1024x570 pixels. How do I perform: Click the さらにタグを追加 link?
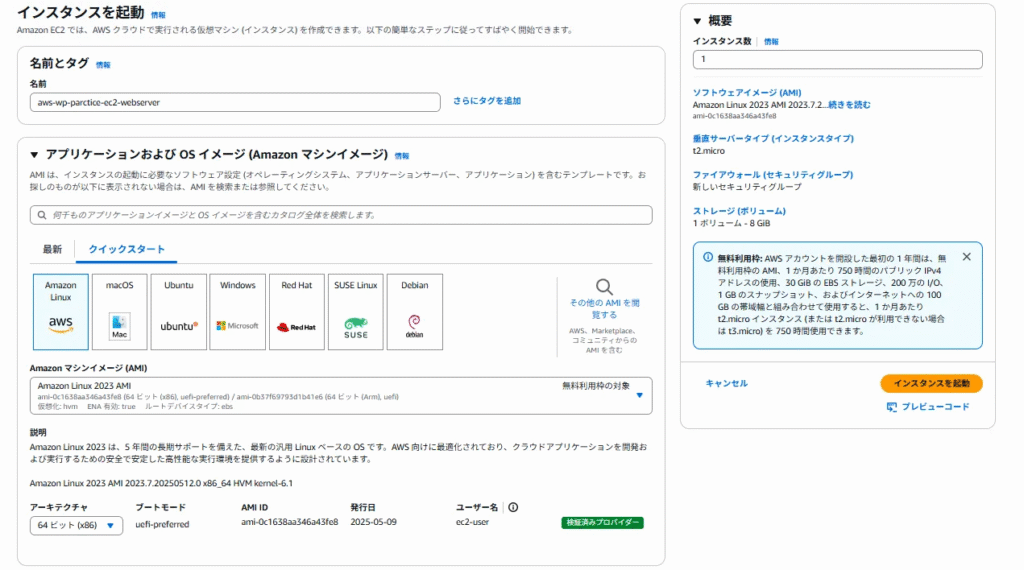pyautogui.click(x=487, y=101)
